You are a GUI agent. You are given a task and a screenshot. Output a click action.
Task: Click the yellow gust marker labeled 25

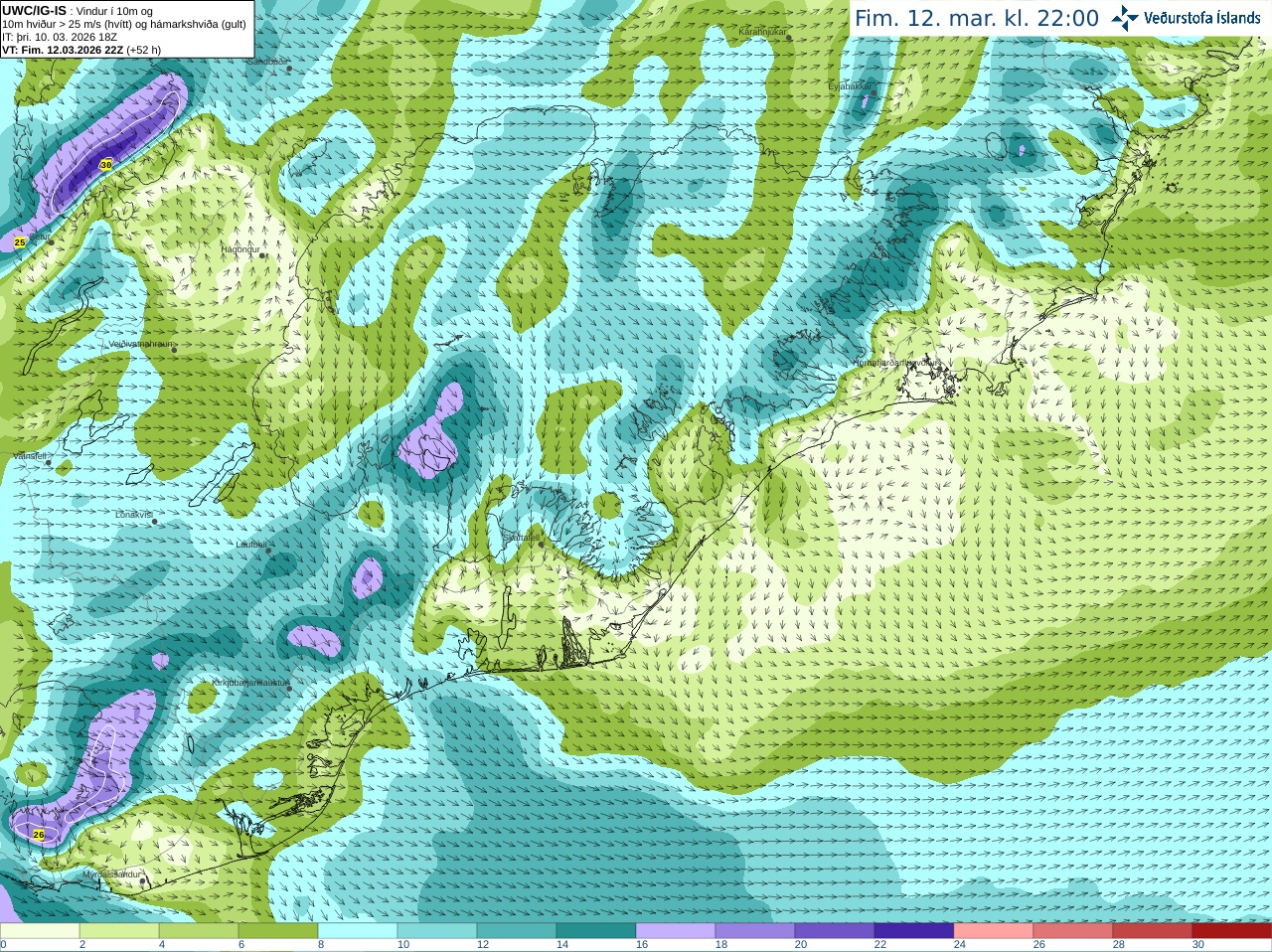click(x=20, y=241)
